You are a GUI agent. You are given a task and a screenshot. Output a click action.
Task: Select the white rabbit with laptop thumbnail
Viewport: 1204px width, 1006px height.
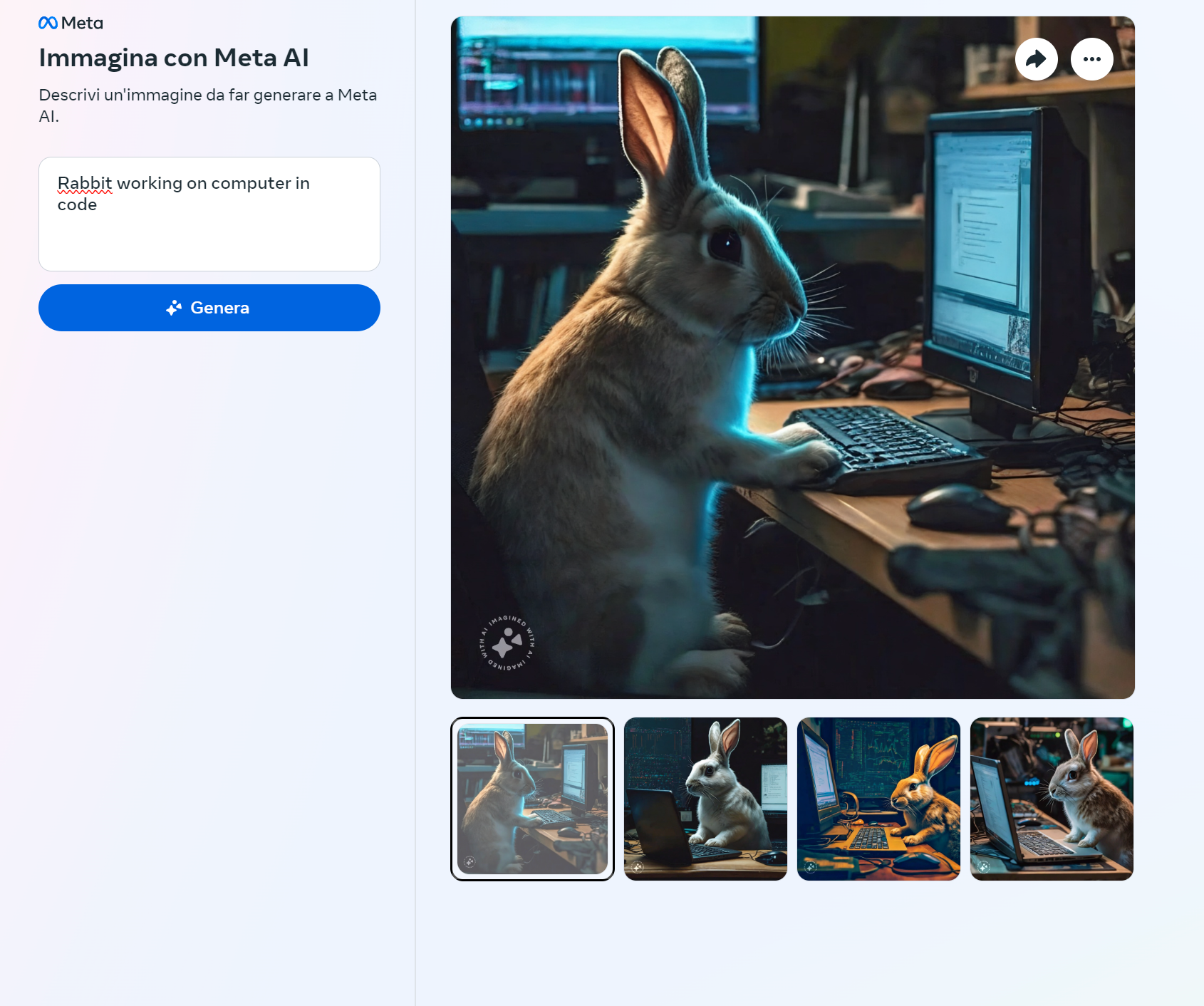click(x=705, y=799)
